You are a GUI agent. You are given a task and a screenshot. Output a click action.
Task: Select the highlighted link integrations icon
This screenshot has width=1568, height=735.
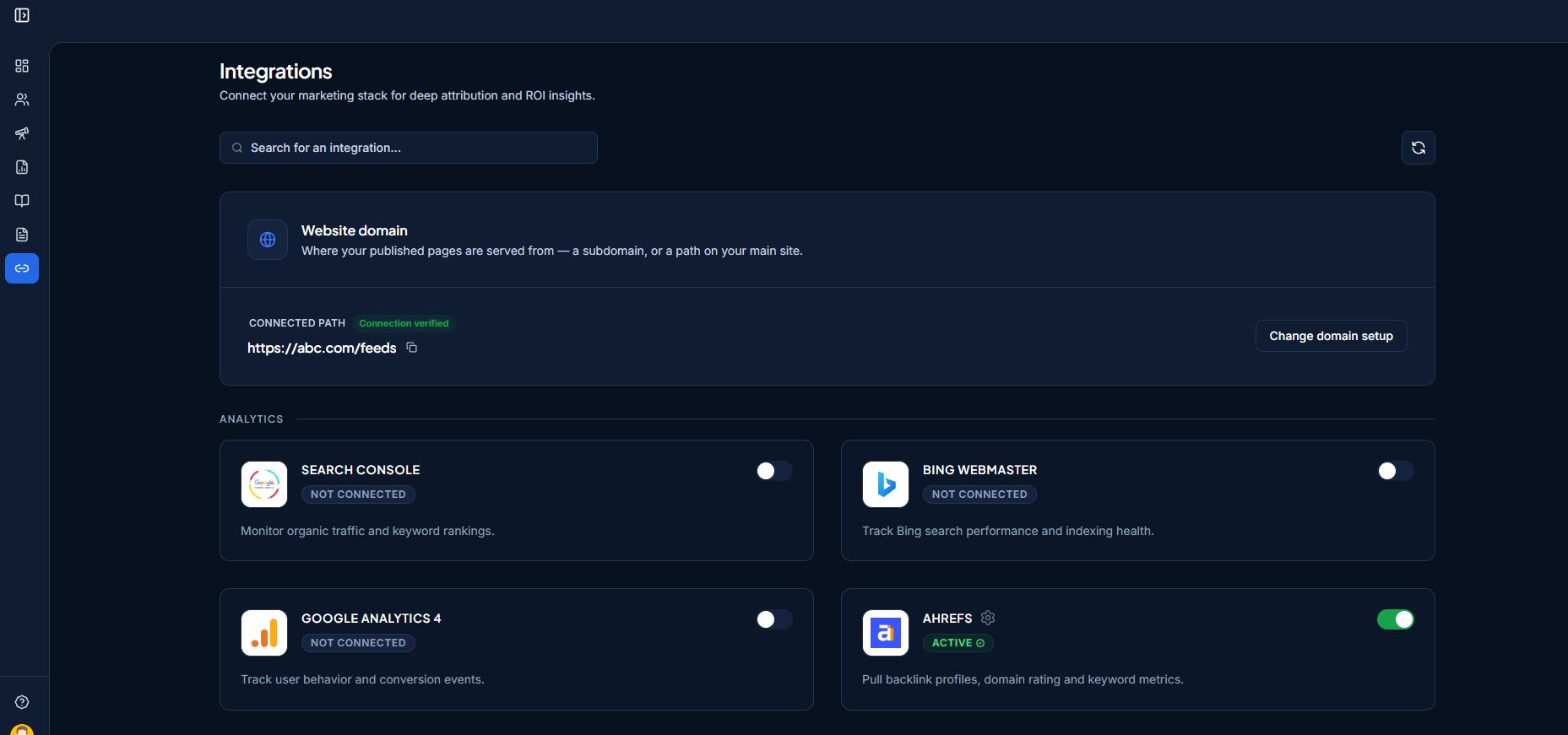pyautogui.click(x=22, y=268)
